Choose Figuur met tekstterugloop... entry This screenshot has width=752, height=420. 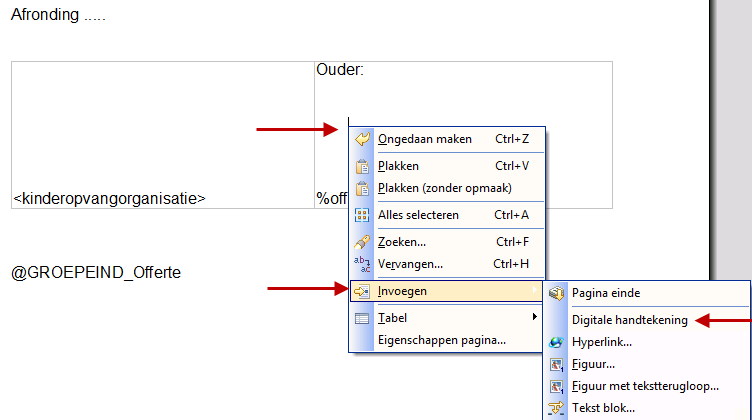pyautogui.click(x=645, y=386)
